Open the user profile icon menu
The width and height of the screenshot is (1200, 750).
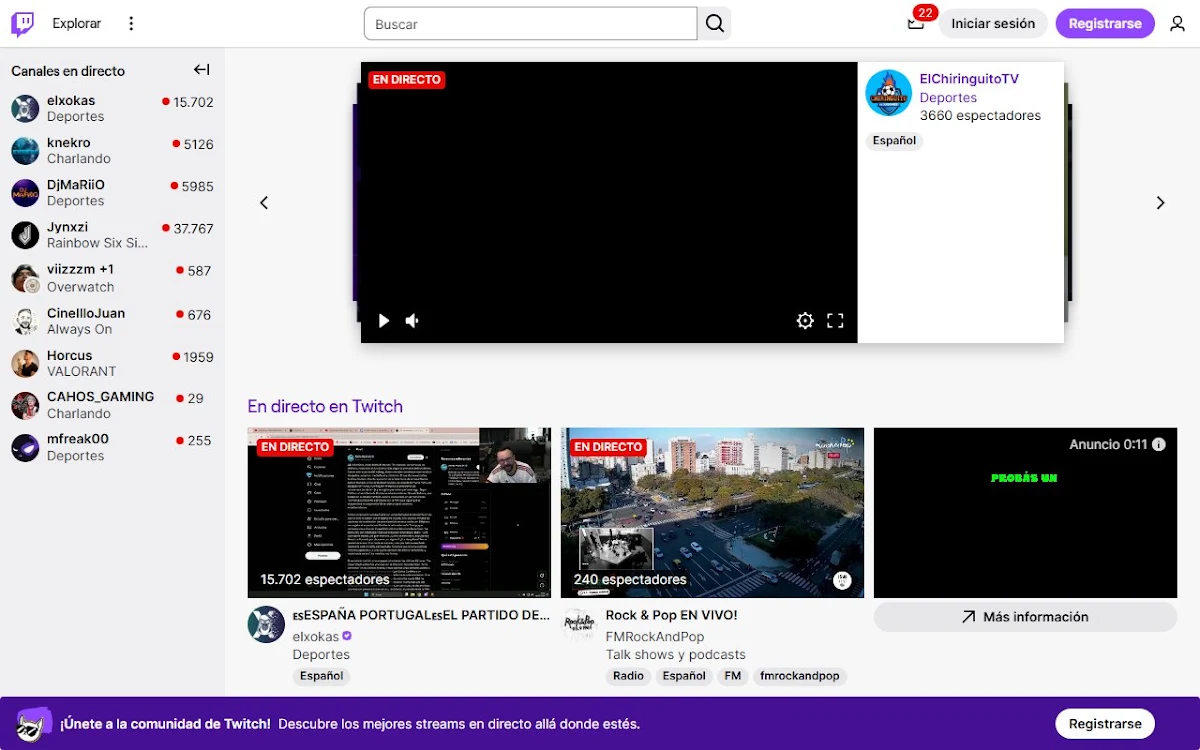pos(1177,24)
